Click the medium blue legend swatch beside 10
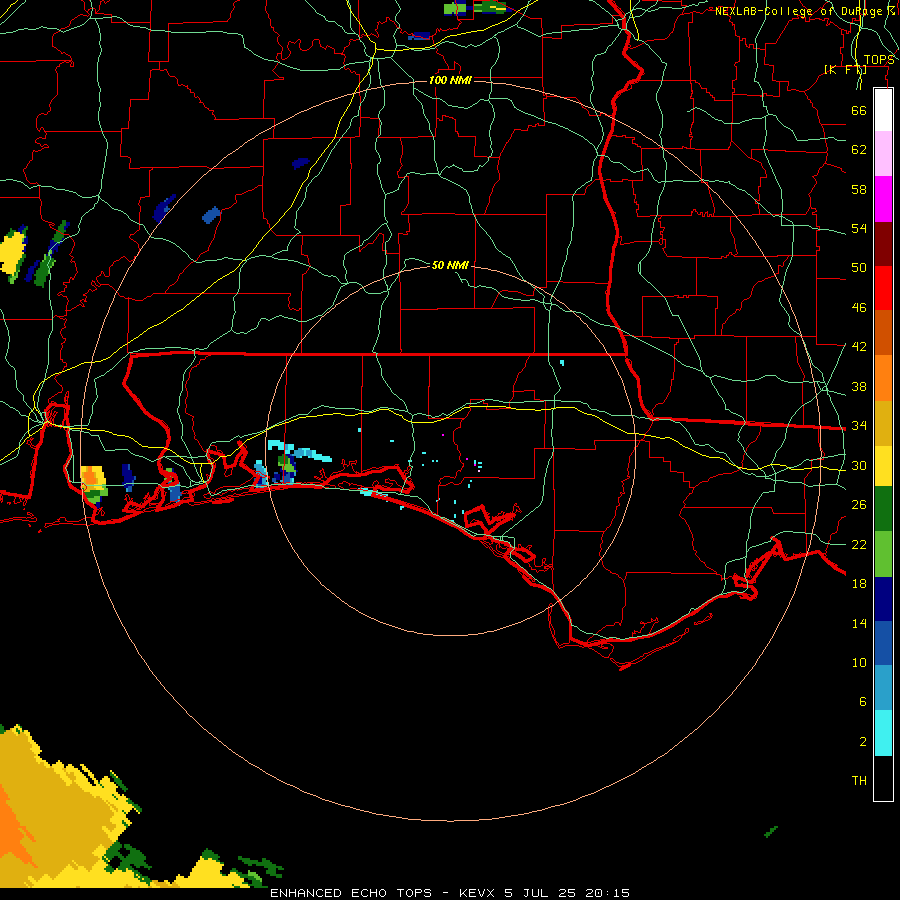 click(883, 643)
